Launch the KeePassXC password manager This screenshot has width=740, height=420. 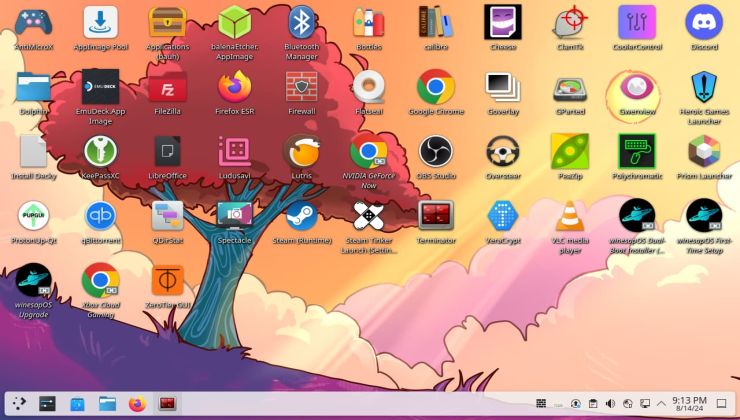(100, 152)
